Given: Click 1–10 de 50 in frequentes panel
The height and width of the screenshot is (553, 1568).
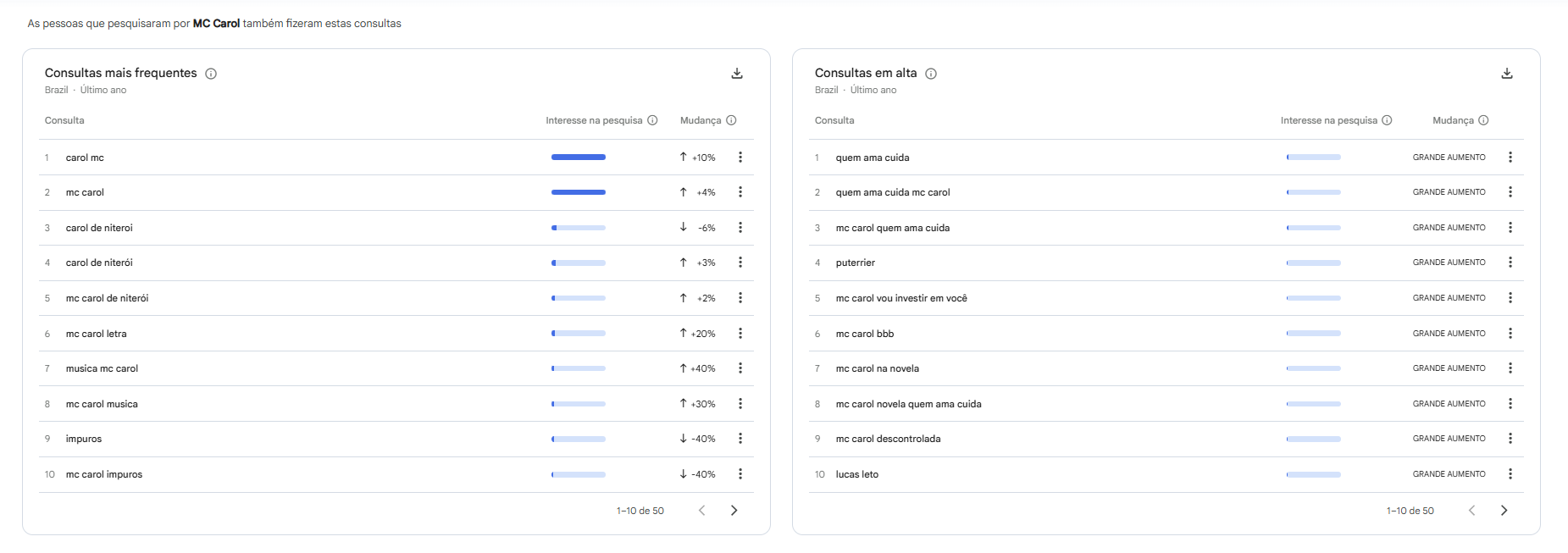Looking at the screenshot, I should 640,511.
